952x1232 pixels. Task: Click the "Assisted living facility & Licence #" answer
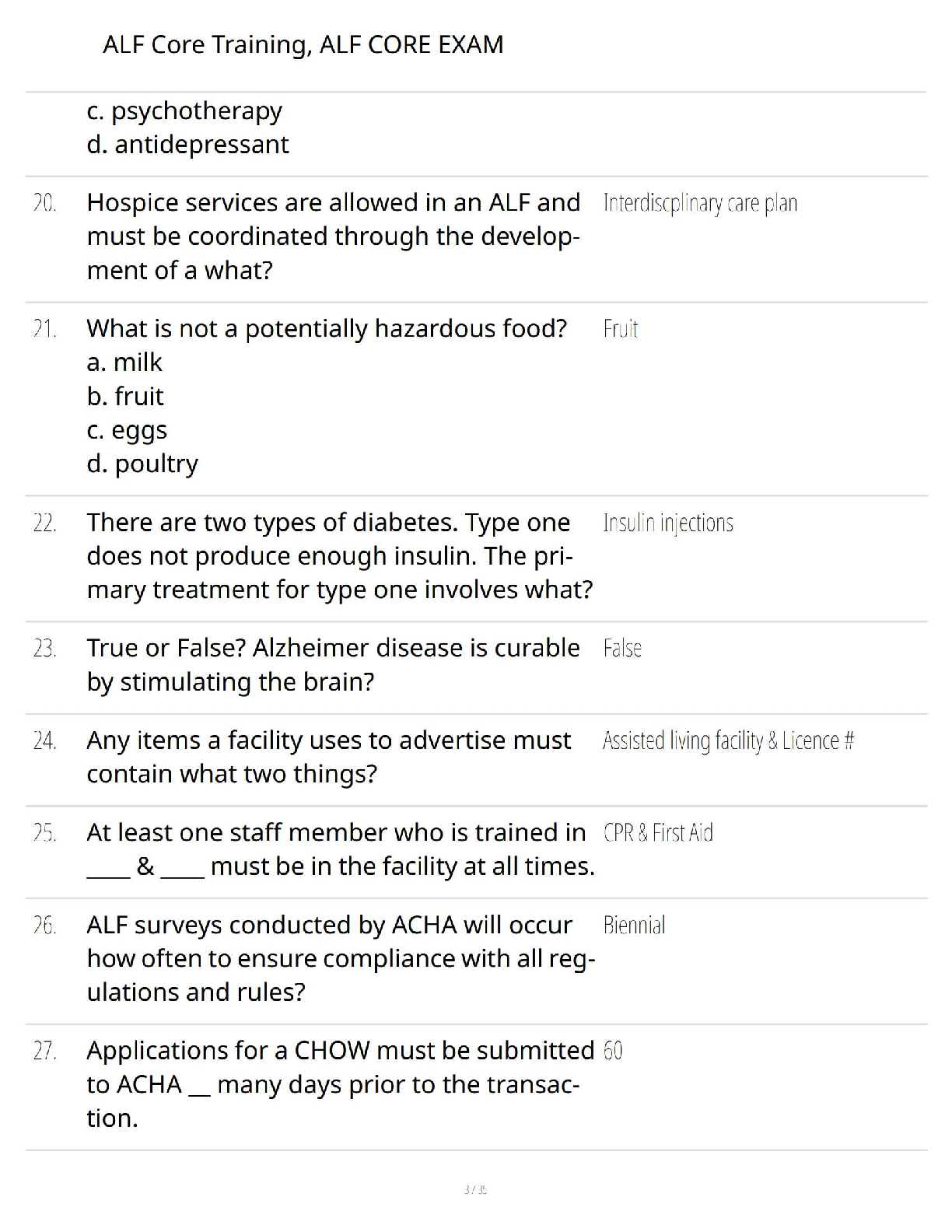point(728,740)
